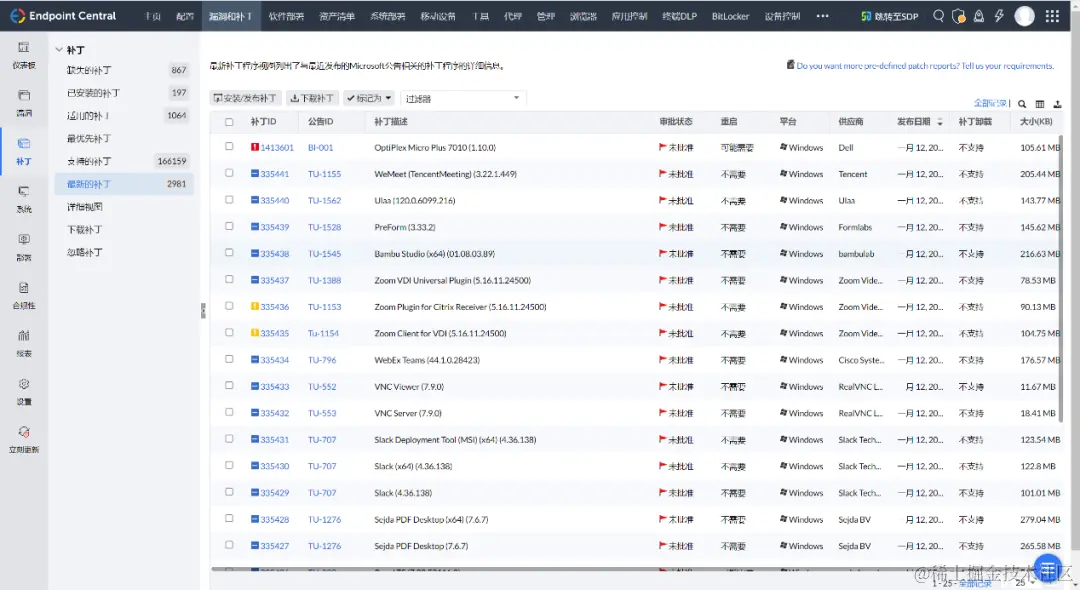1080x590 pixels.
Task: Open the column chooser table icon
Action: click(x=1039, y=104)
